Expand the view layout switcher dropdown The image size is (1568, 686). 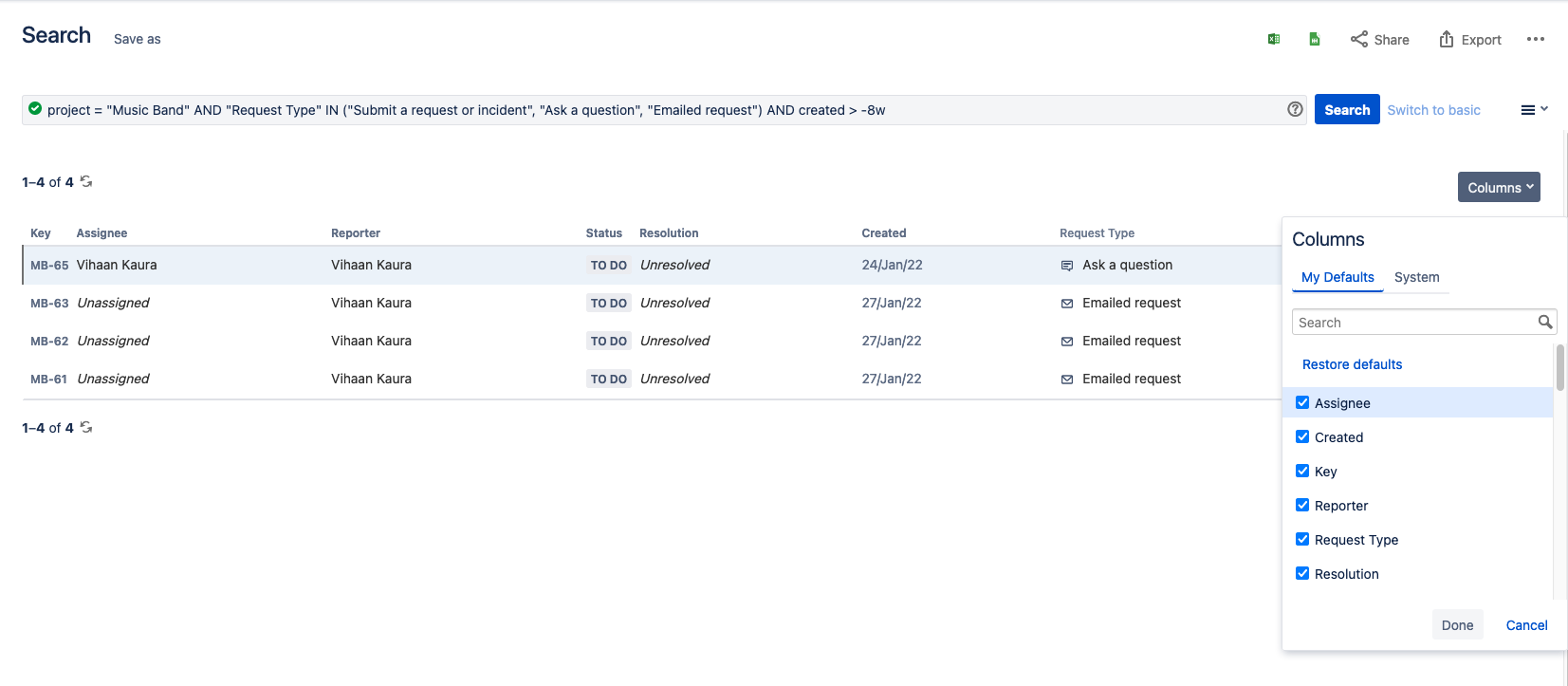(x=1534, y=110)
